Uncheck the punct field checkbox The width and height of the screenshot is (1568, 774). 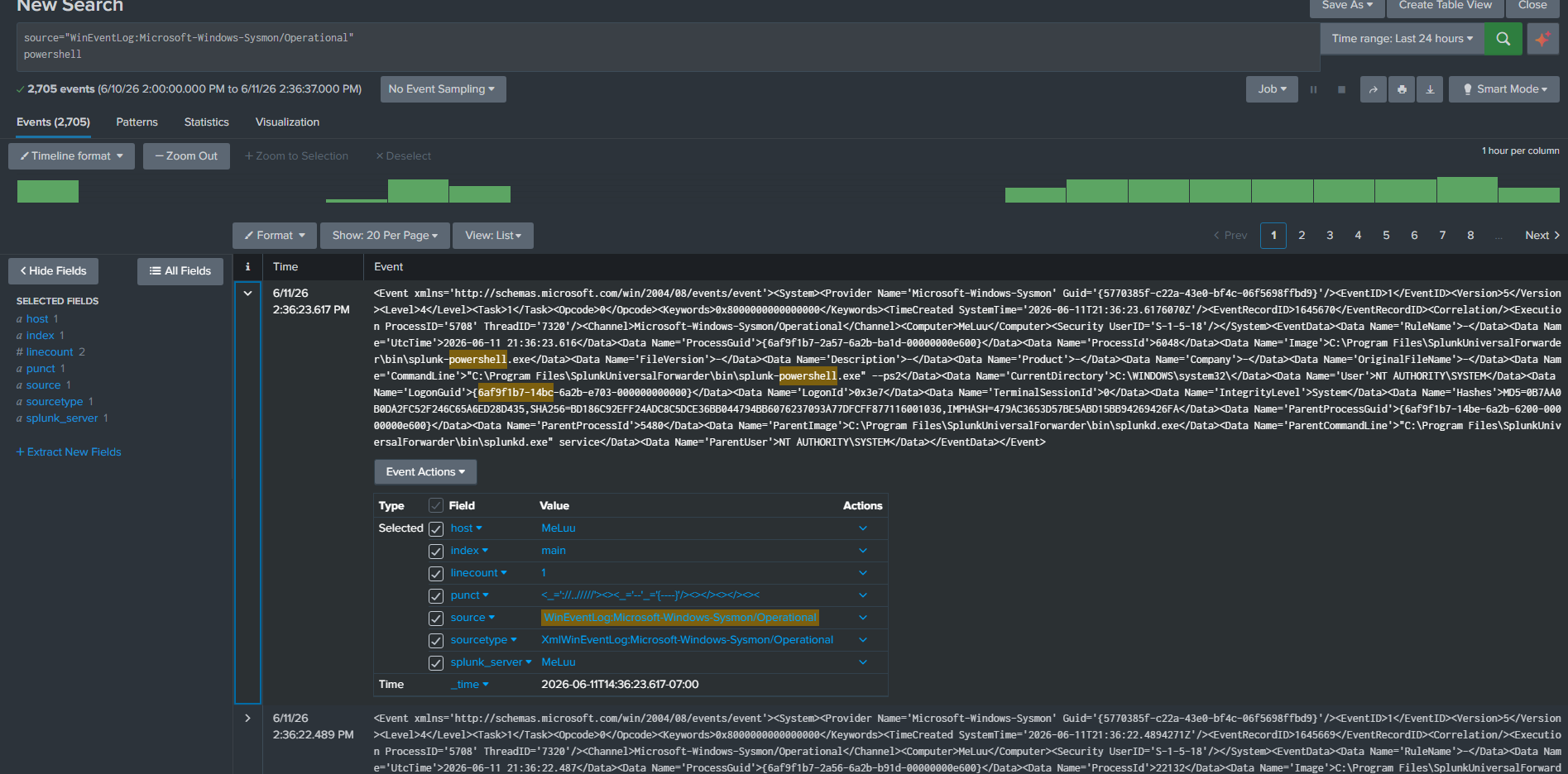(436, 596)
